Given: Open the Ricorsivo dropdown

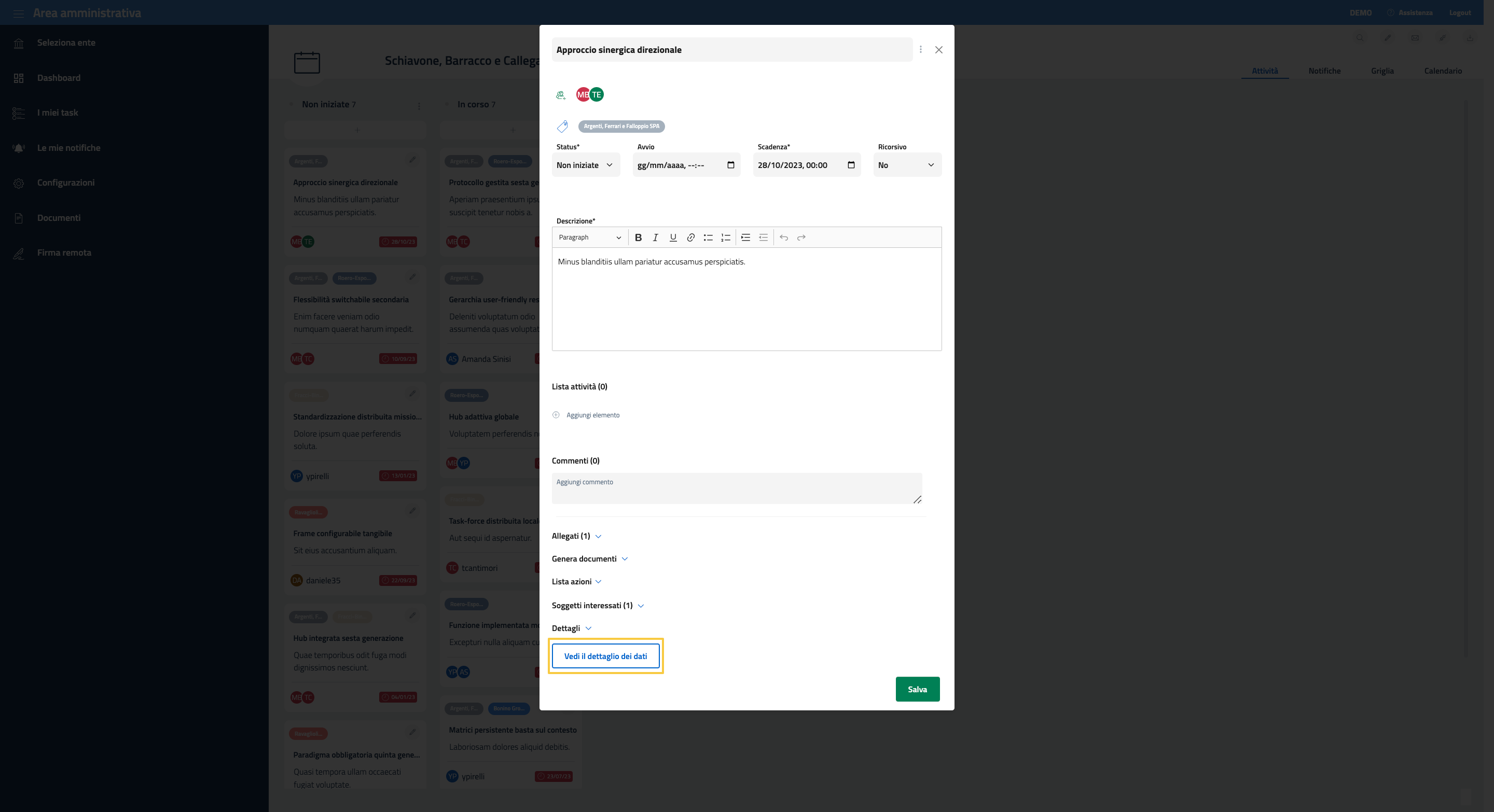Looking at the screenshot, I should click(906, 165).
